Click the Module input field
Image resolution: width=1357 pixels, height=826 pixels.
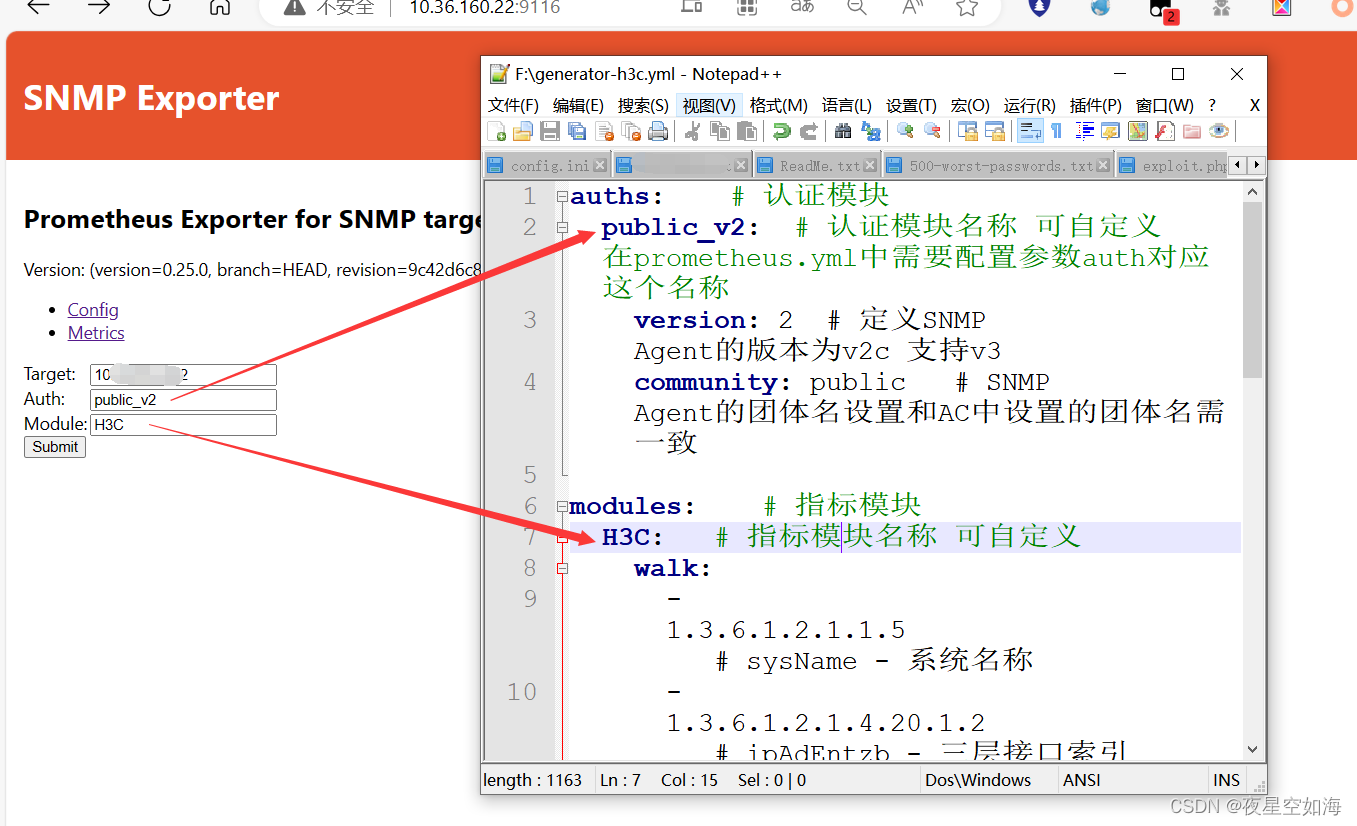183,425
